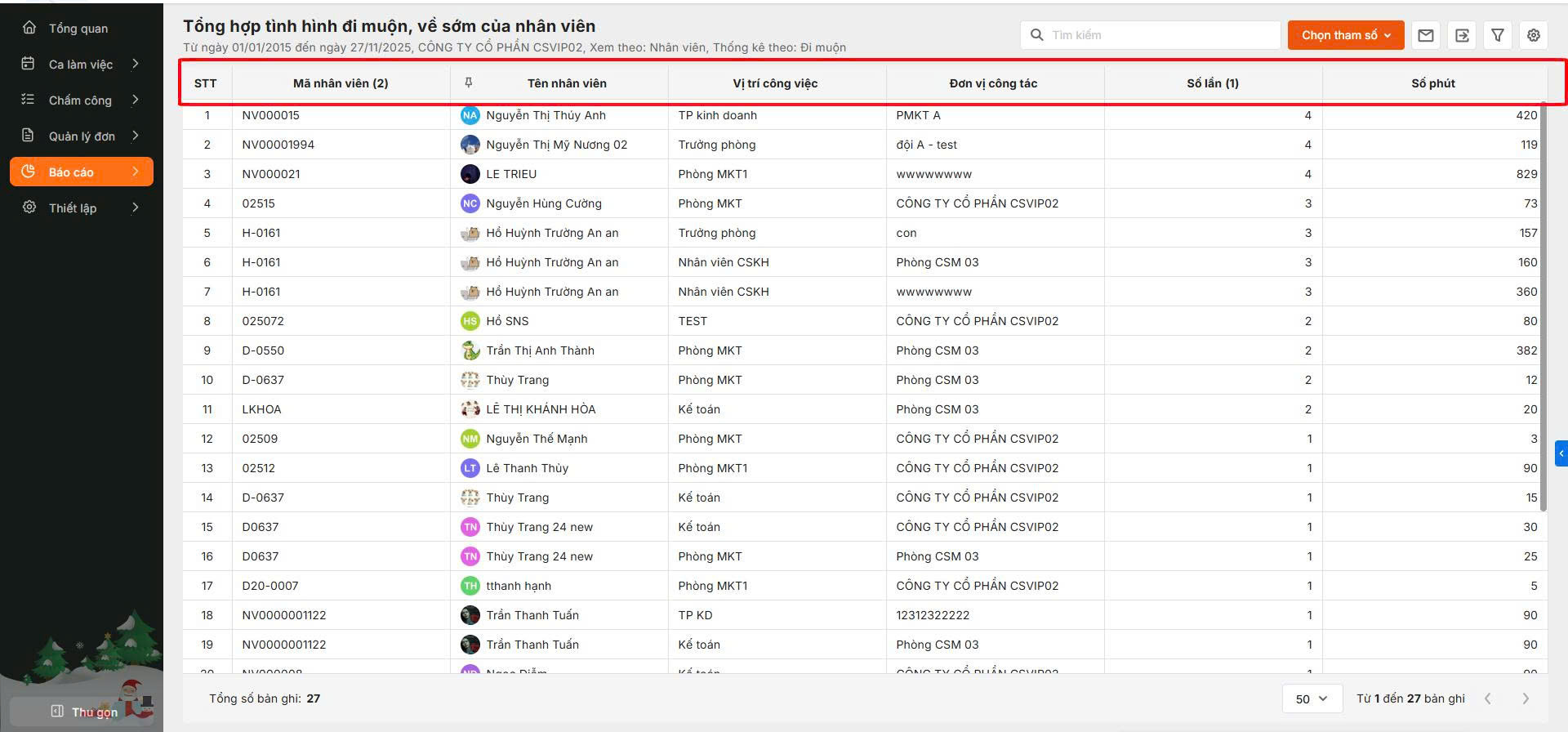The height and width of the screenshot is (732, 1568).
Task: Click Thu gọn to collapse sidebar
Action: click(x=85, y=712)
